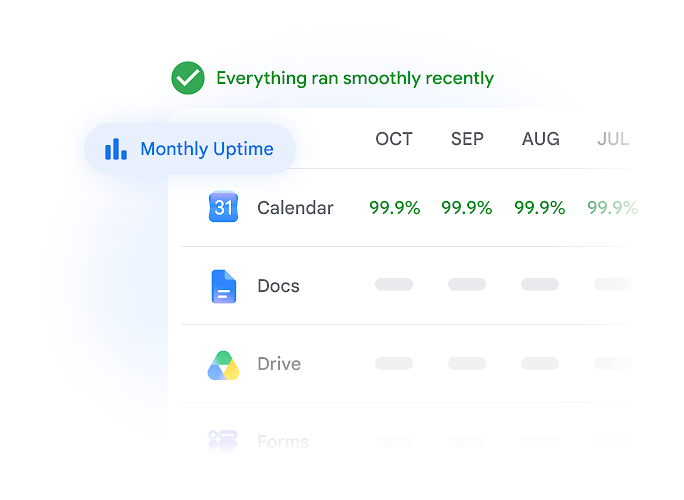The width and height of the screenshot is (684, 500).
Task: Select the Google Docs icon
Action: [224, 286]
